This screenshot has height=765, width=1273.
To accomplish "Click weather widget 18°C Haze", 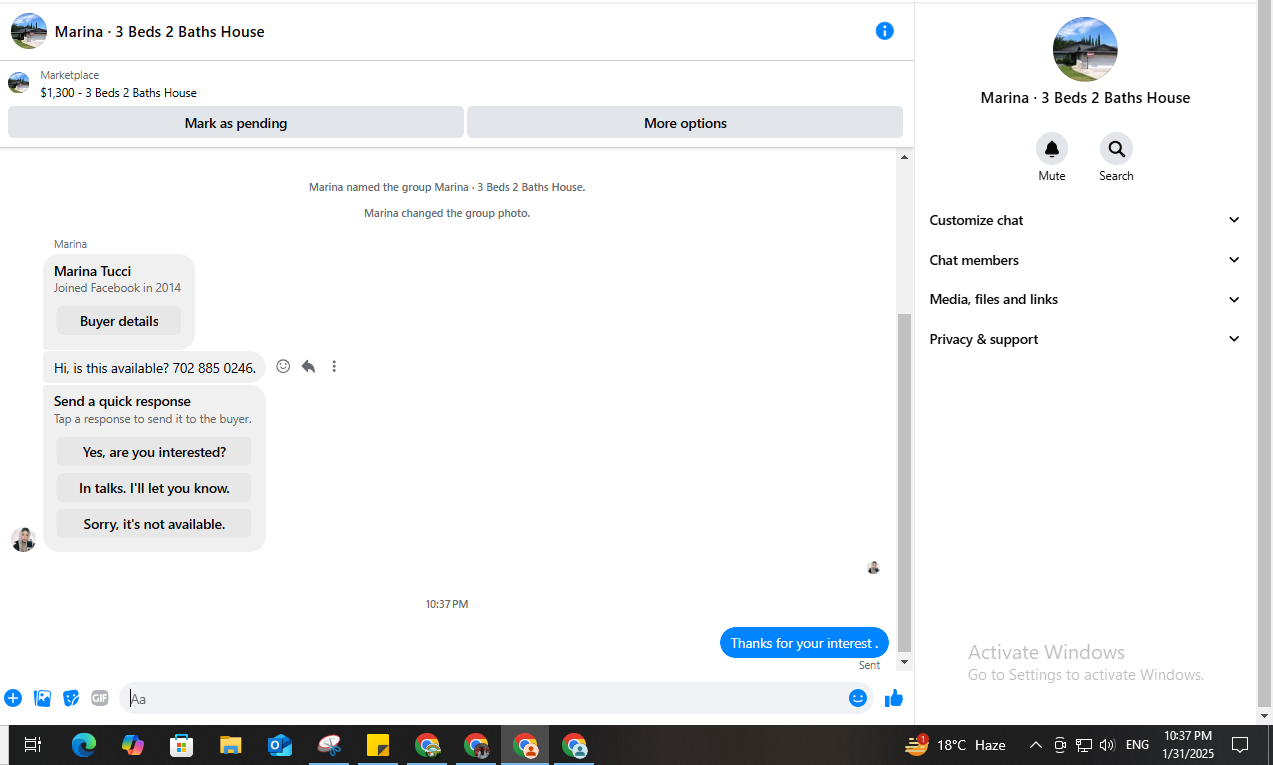I will 955,745.
